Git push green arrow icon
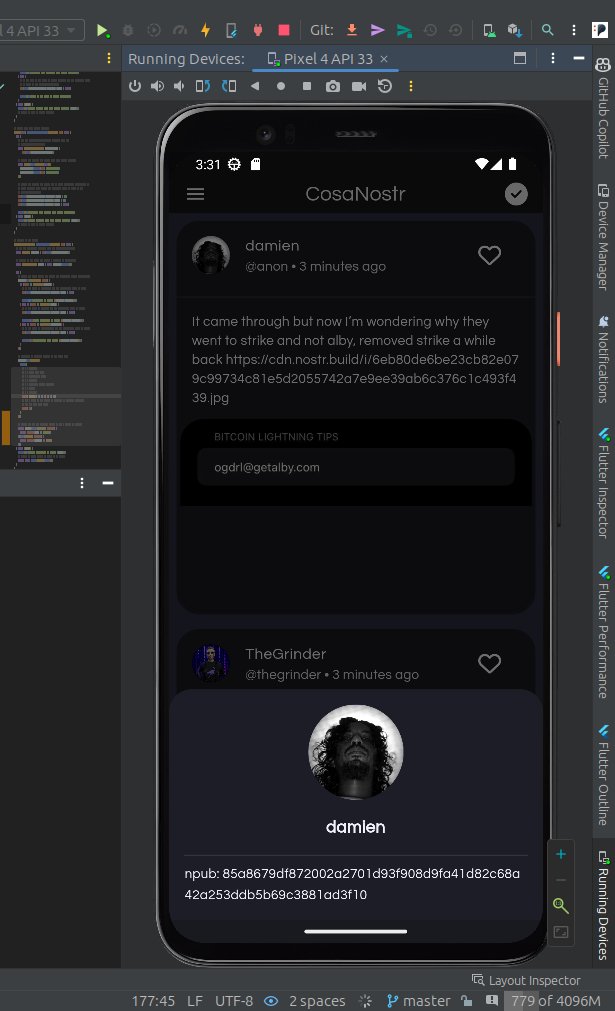The height and width of the screenshot is (1011, 615). pyautogui.click(x=404, y=30)
